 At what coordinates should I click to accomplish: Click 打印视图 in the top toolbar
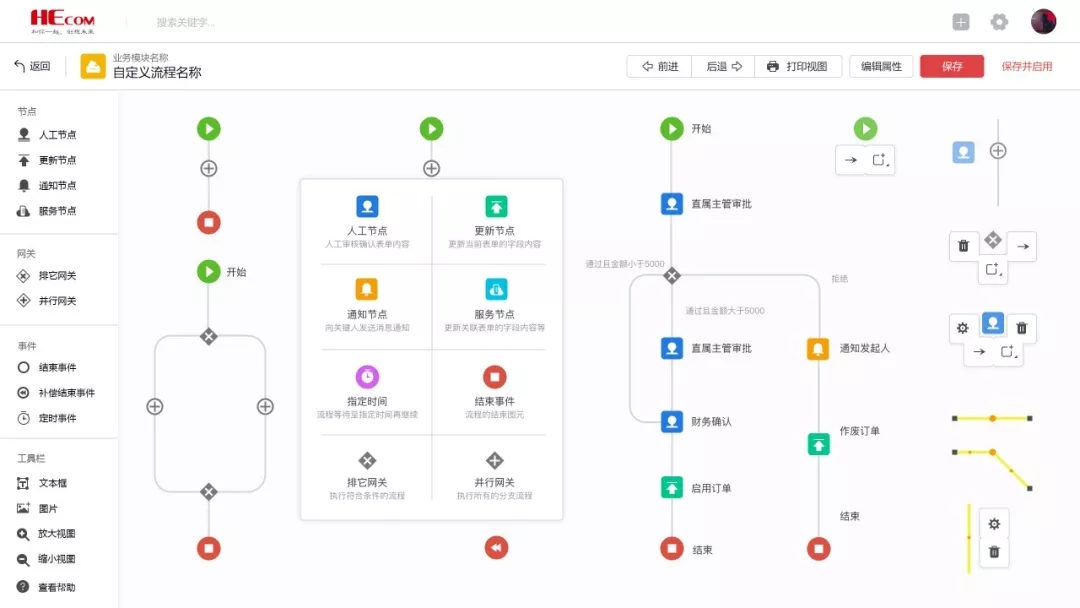pos(797,67)
